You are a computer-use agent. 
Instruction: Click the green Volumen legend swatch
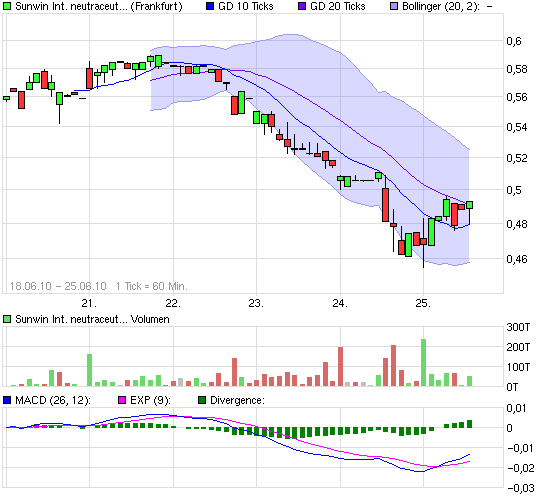tap(7, 319)
